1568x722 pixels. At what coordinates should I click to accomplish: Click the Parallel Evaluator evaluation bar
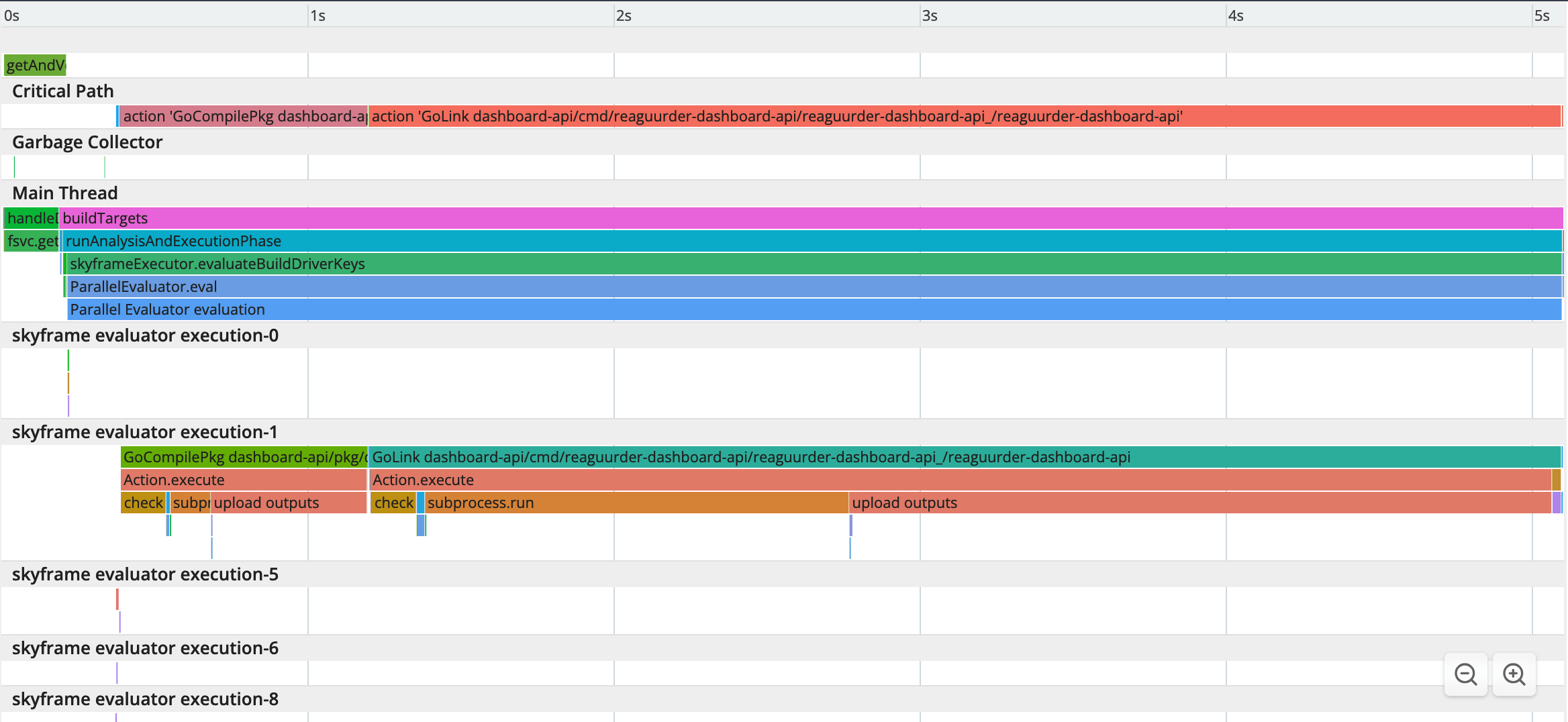pos(815,309)
